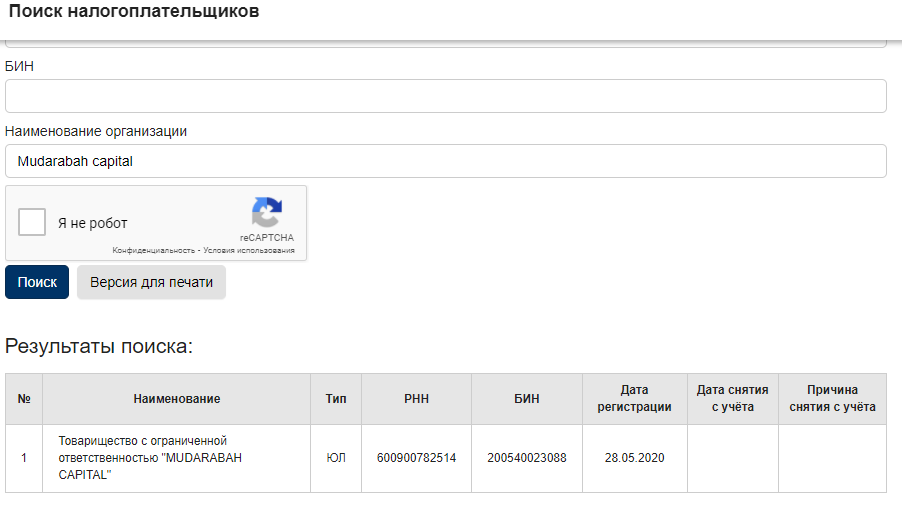902x526 pixels.
Task: Click the partially hidden input field above БИН
Action: click(x=445, y=43)
